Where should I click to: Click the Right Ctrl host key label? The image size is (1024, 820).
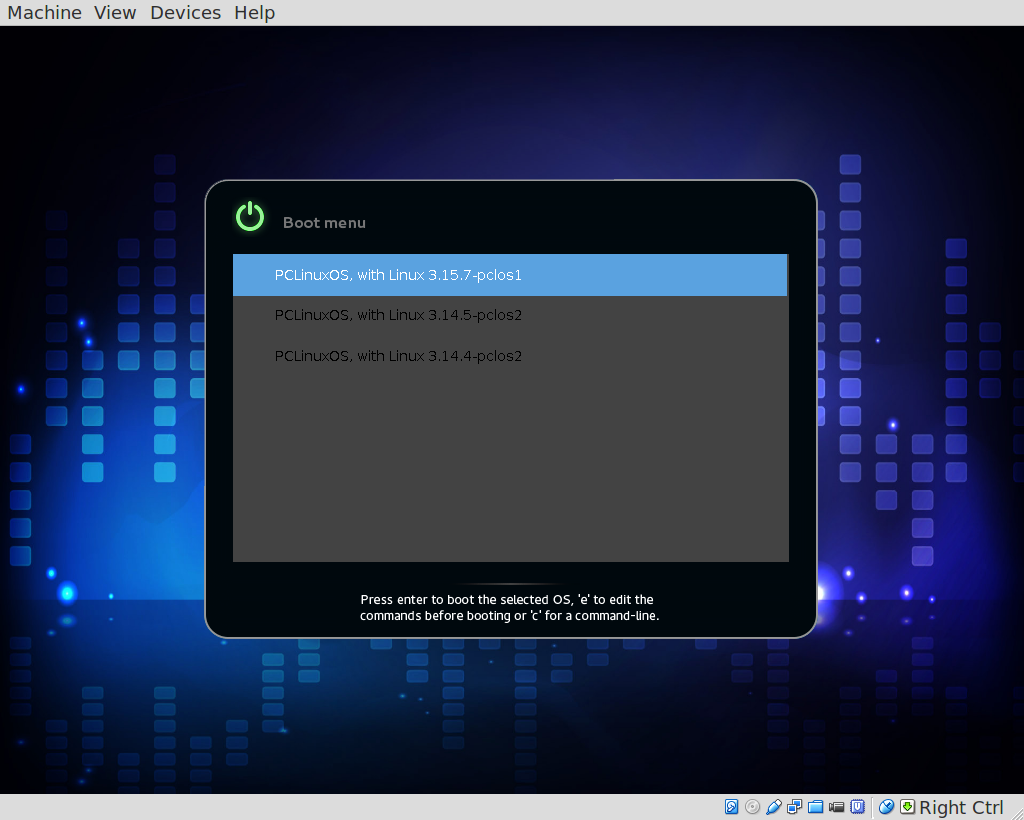961,808
